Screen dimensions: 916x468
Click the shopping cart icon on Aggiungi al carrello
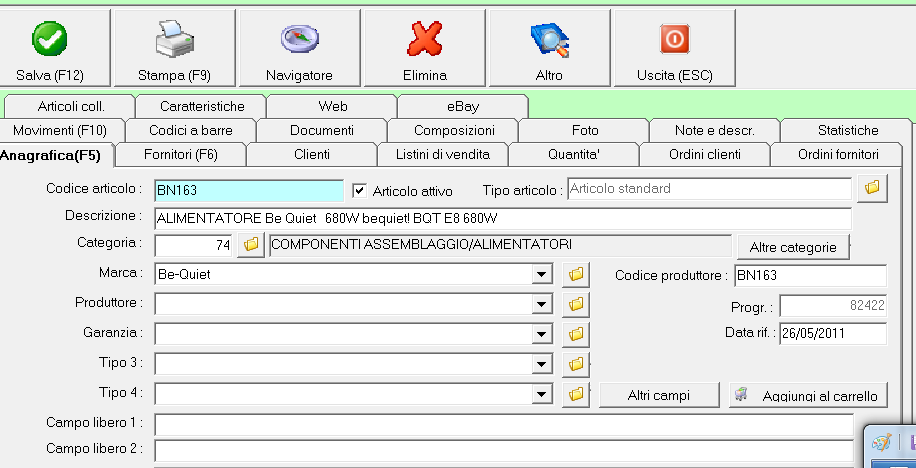741,395
